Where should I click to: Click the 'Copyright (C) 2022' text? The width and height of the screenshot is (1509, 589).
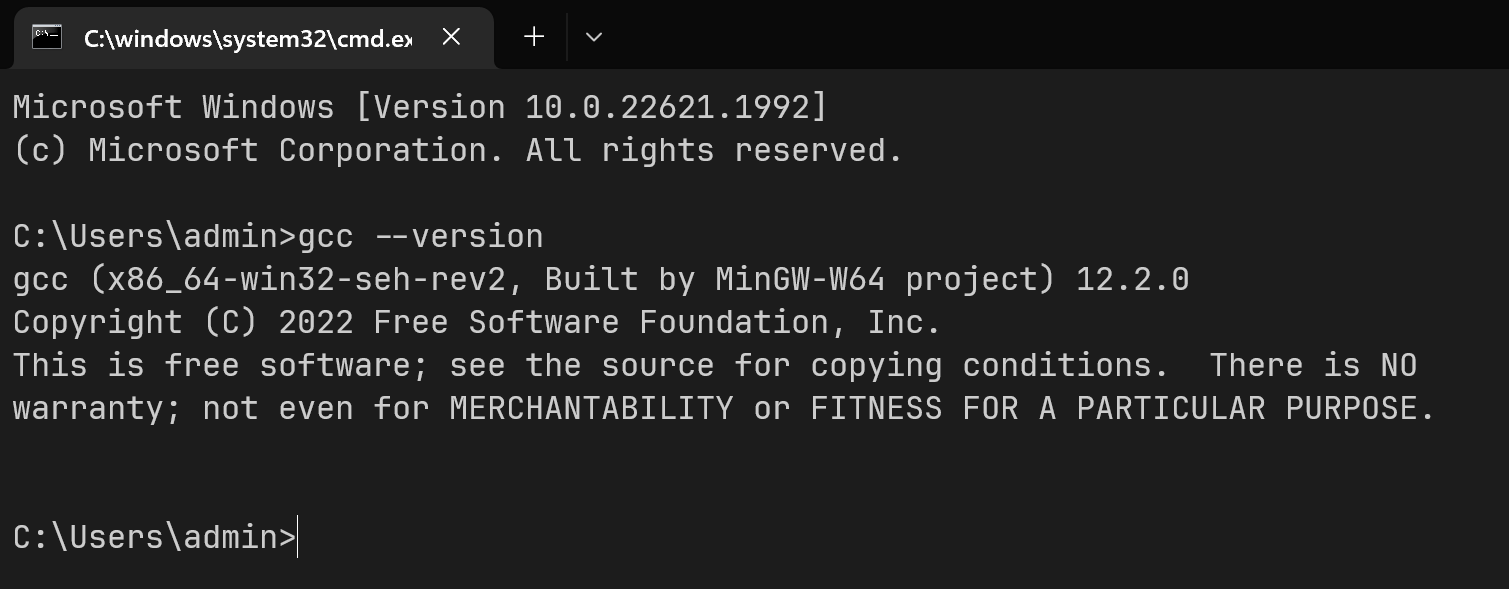(183, 322)
